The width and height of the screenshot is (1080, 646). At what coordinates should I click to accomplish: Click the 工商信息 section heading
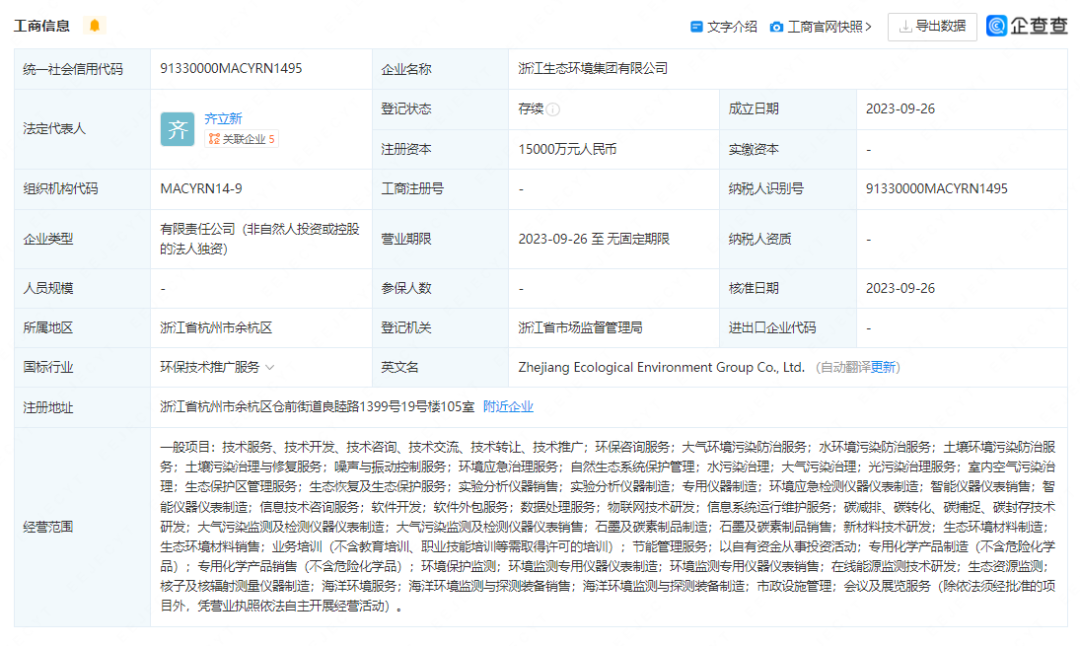[42, 26]
